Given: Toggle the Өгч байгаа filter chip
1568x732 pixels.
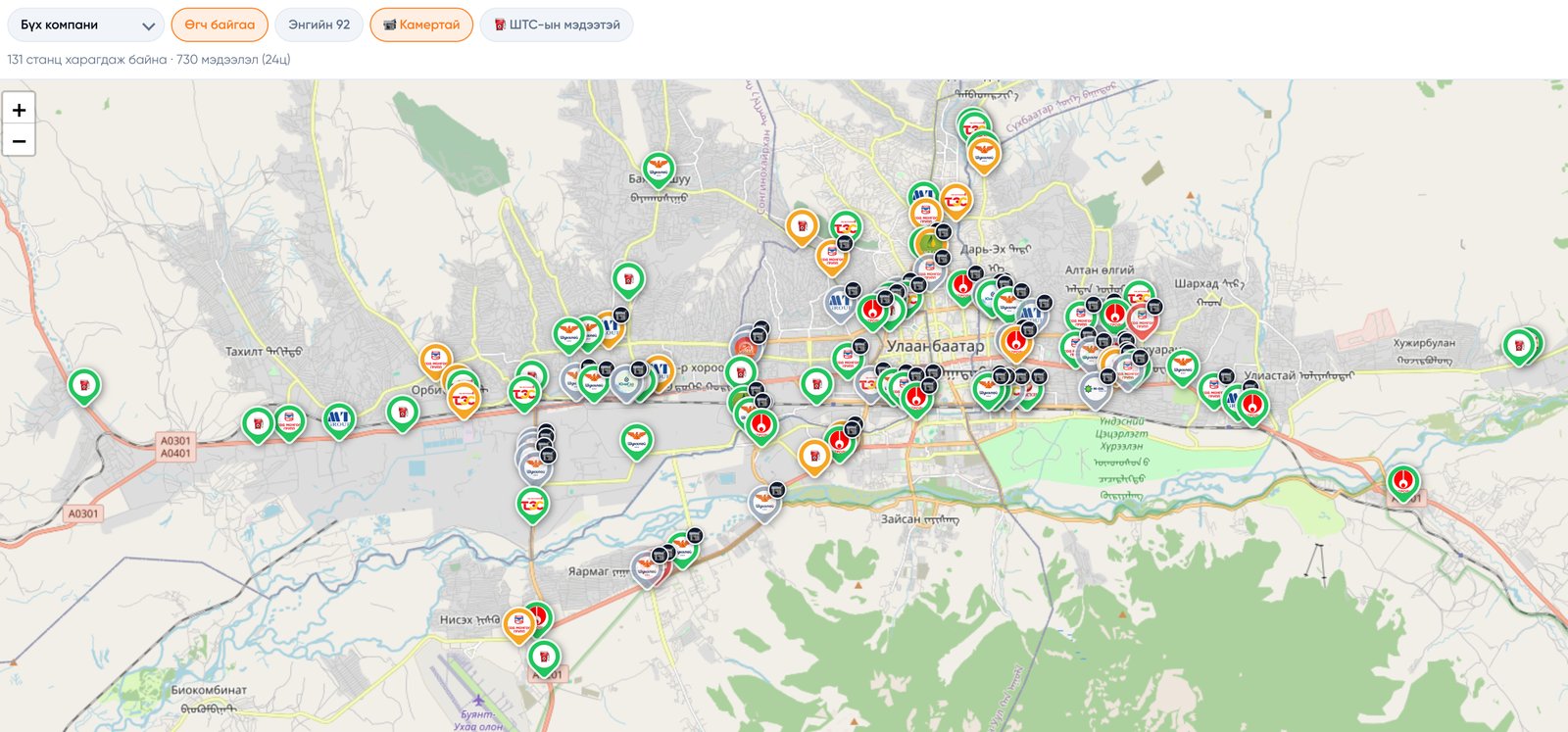Looking at the screenshot, I should coord(220,25).
